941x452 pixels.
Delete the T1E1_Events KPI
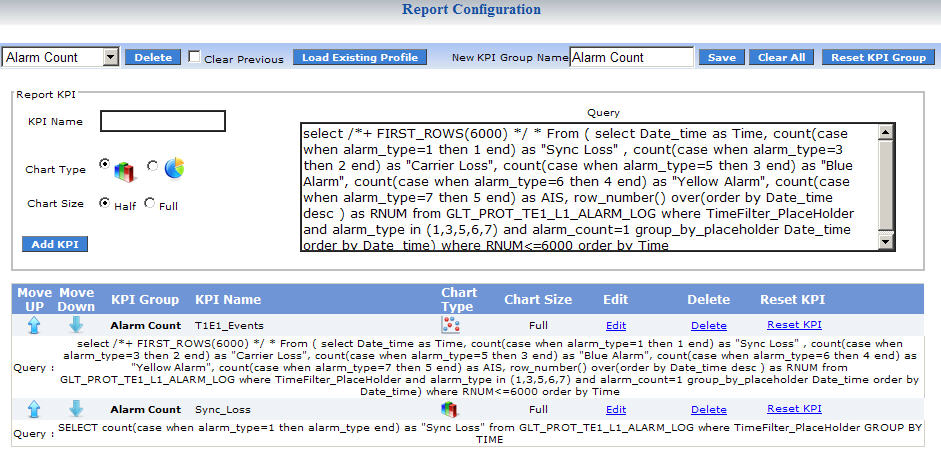[709, 325]
